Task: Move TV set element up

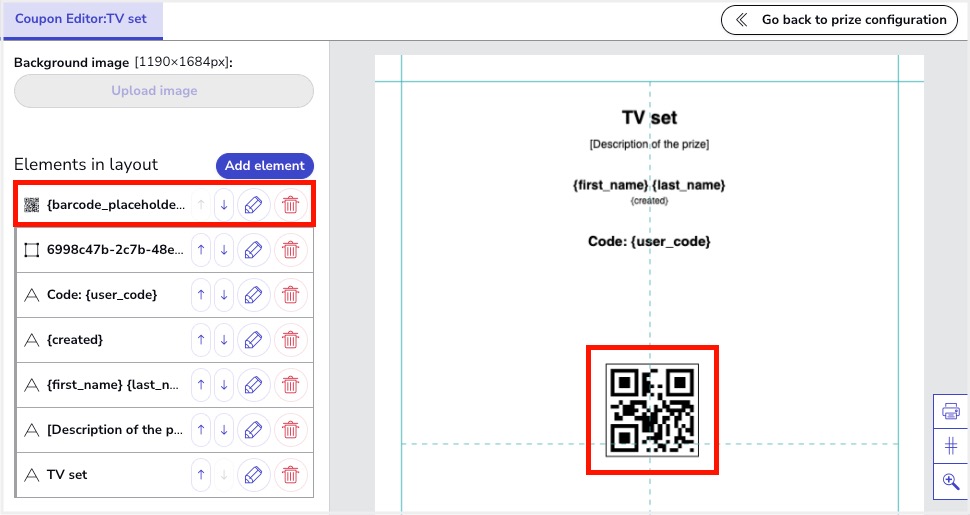Action: 201,475
